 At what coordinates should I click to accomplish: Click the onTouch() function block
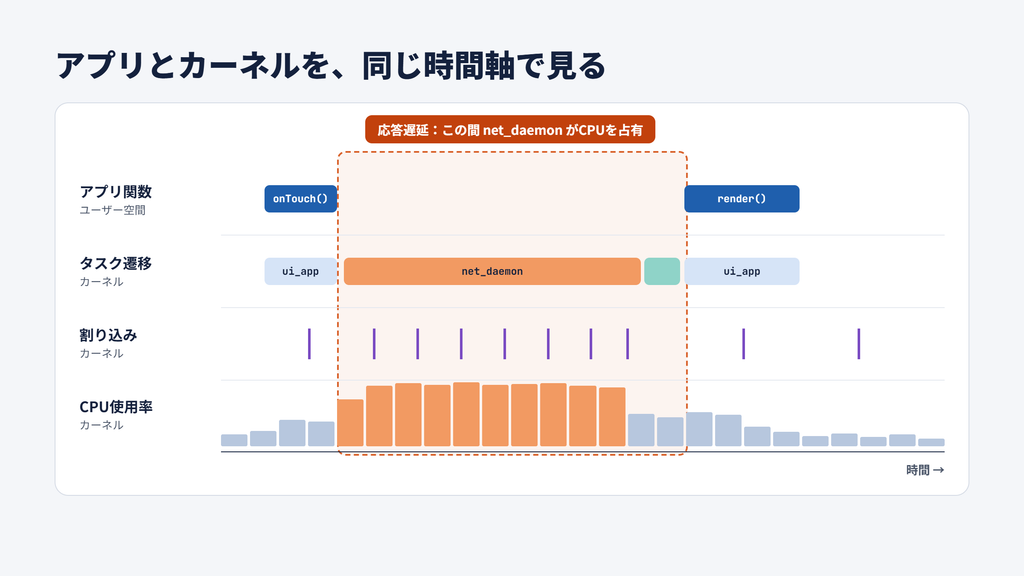(300, 199)
